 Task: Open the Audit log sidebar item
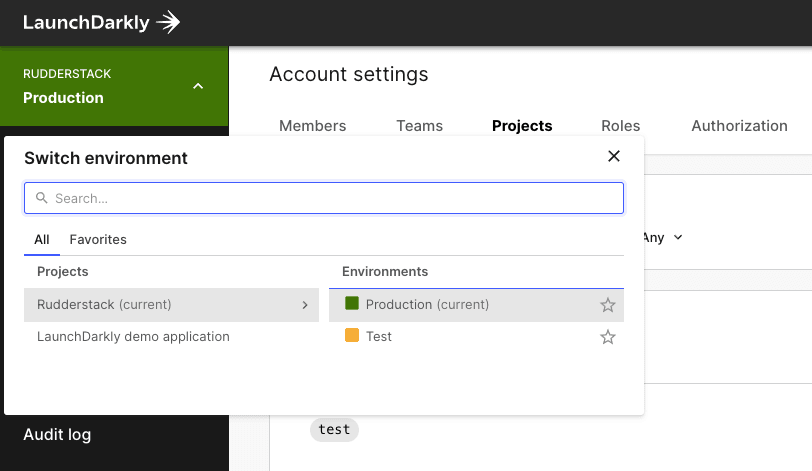pyautogui.click(x=57, y=434)
